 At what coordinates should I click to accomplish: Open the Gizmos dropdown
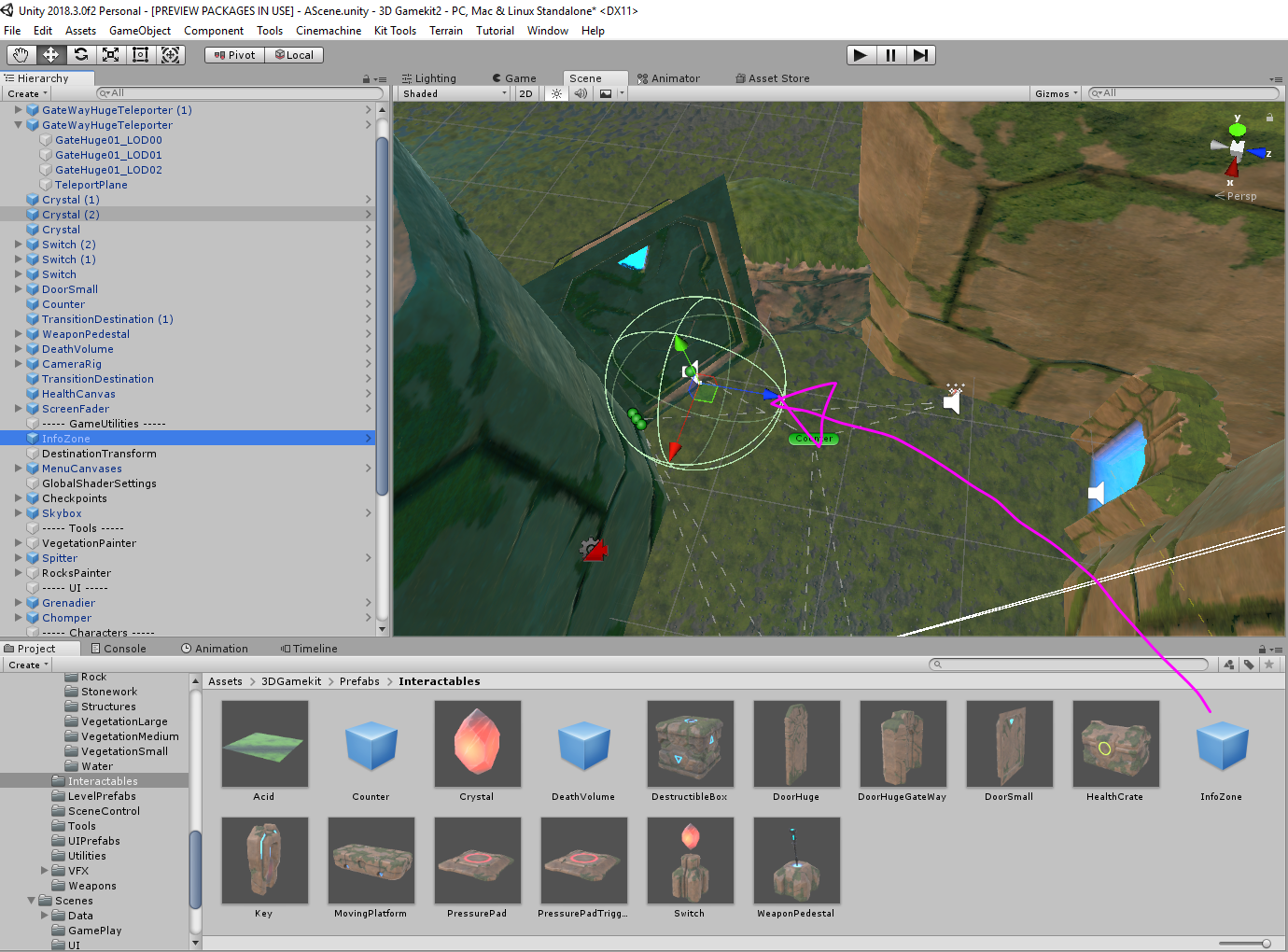[1057, 93]
